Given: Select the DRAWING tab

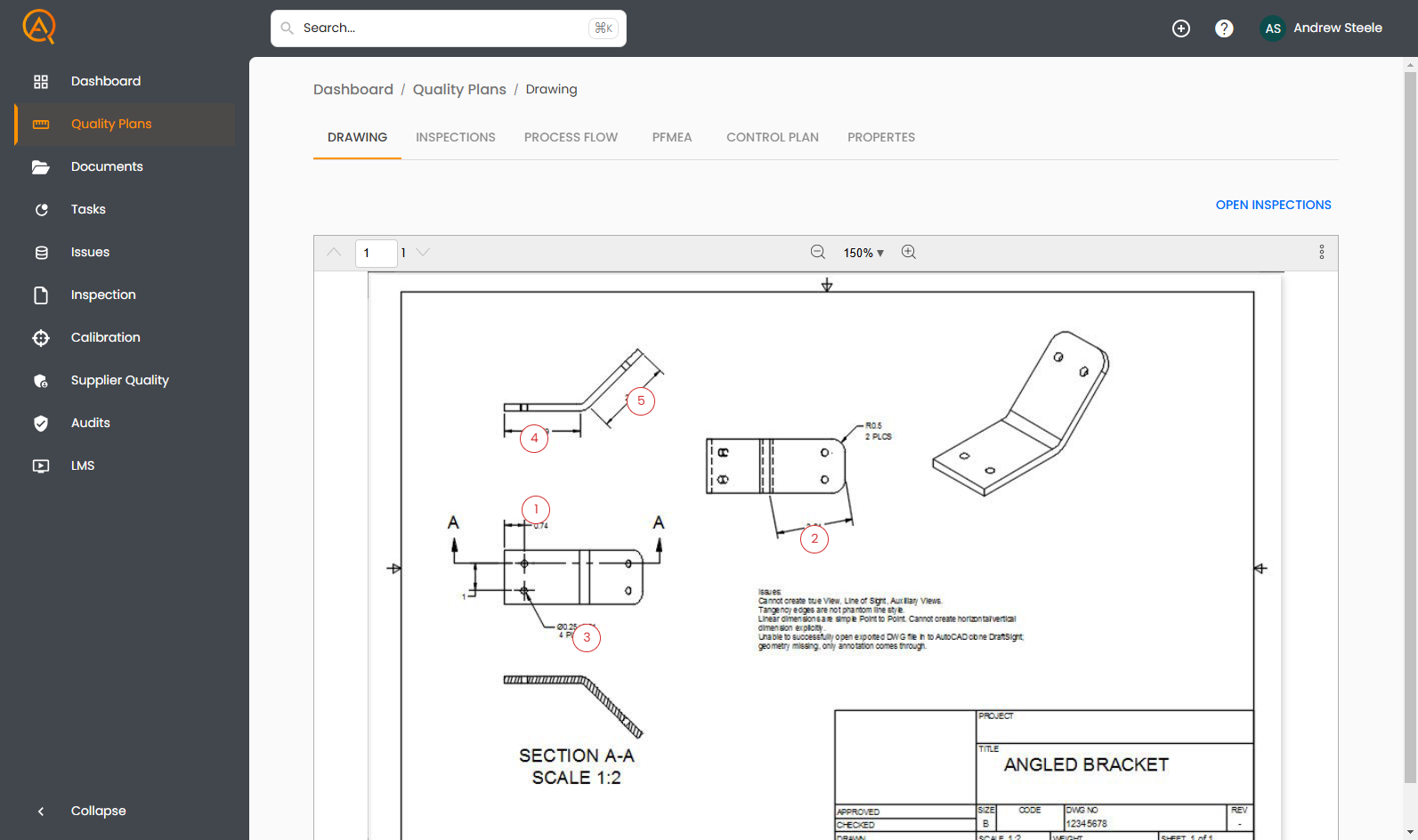Looking at the screenshot, I should [357, 137].
